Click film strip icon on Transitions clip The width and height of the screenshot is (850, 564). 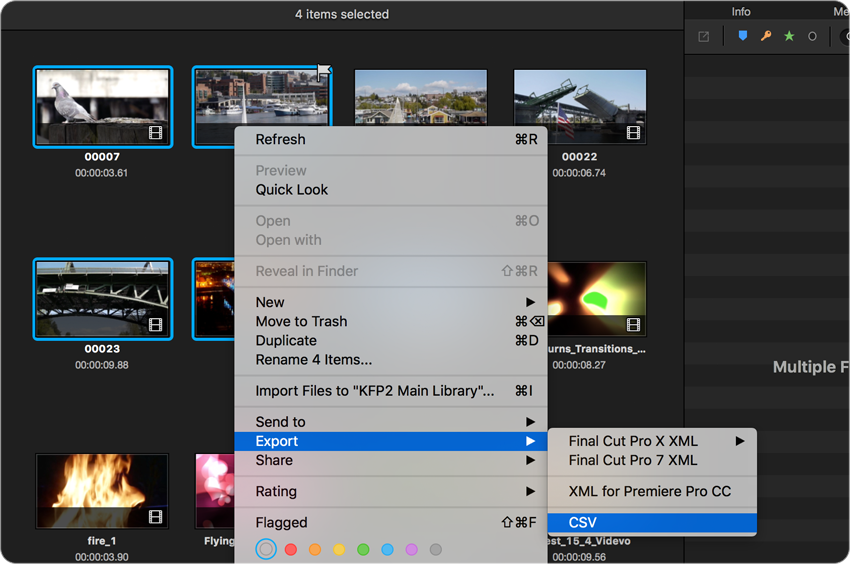633,325
